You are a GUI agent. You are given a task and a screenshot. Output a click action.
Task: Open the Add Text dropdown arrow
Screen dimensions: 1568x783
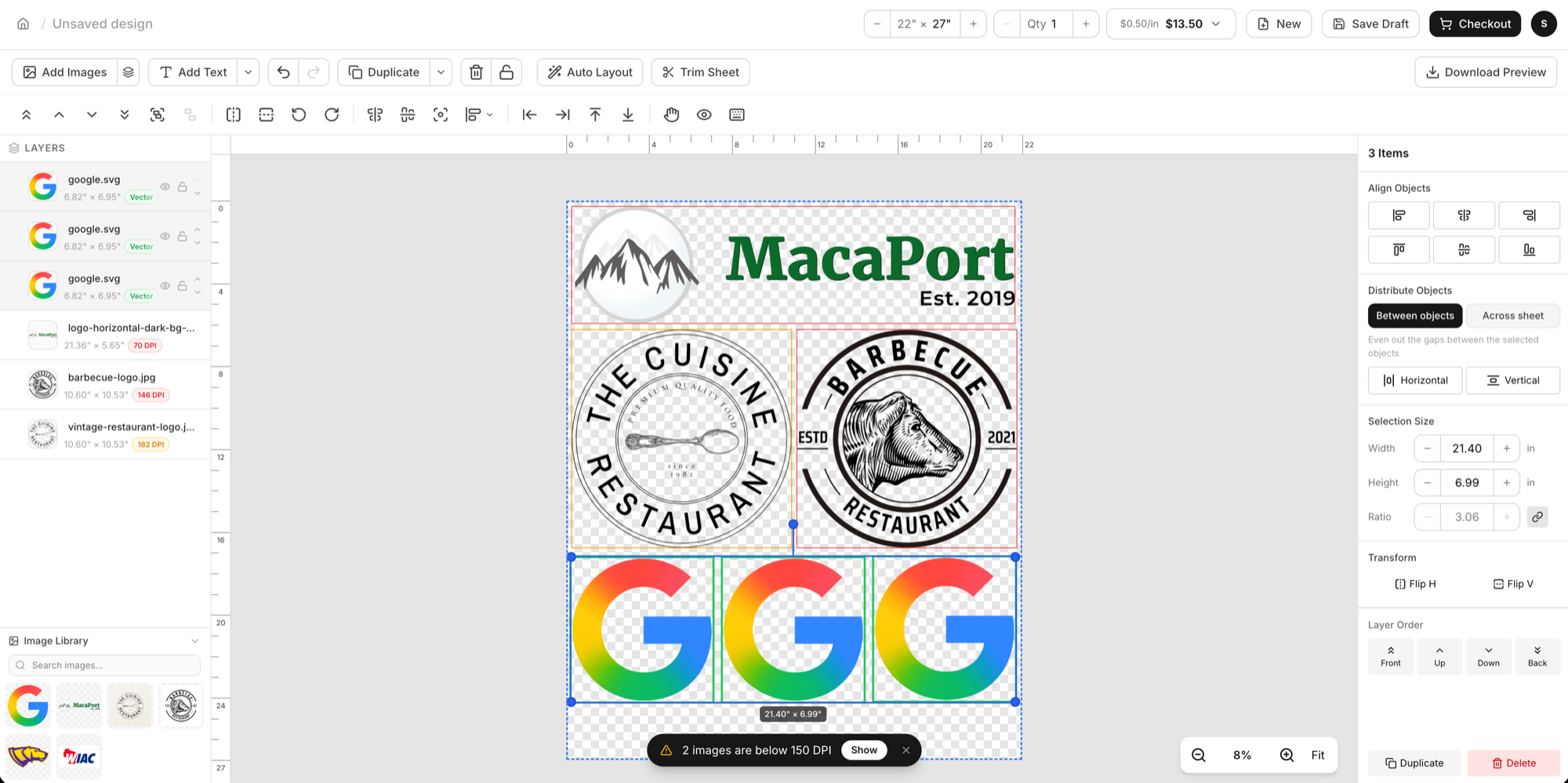pyautogui.click(x=249, y=72)
